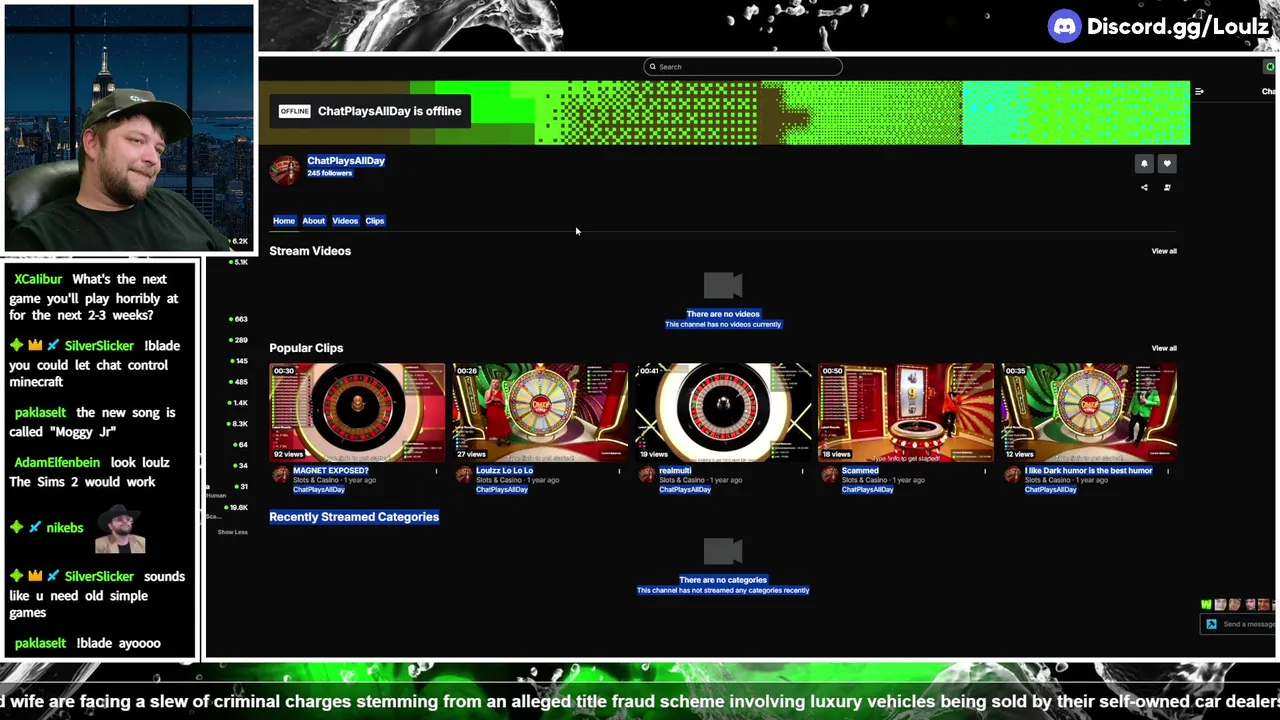Click the share icon under the bell

pos(1144,187)
